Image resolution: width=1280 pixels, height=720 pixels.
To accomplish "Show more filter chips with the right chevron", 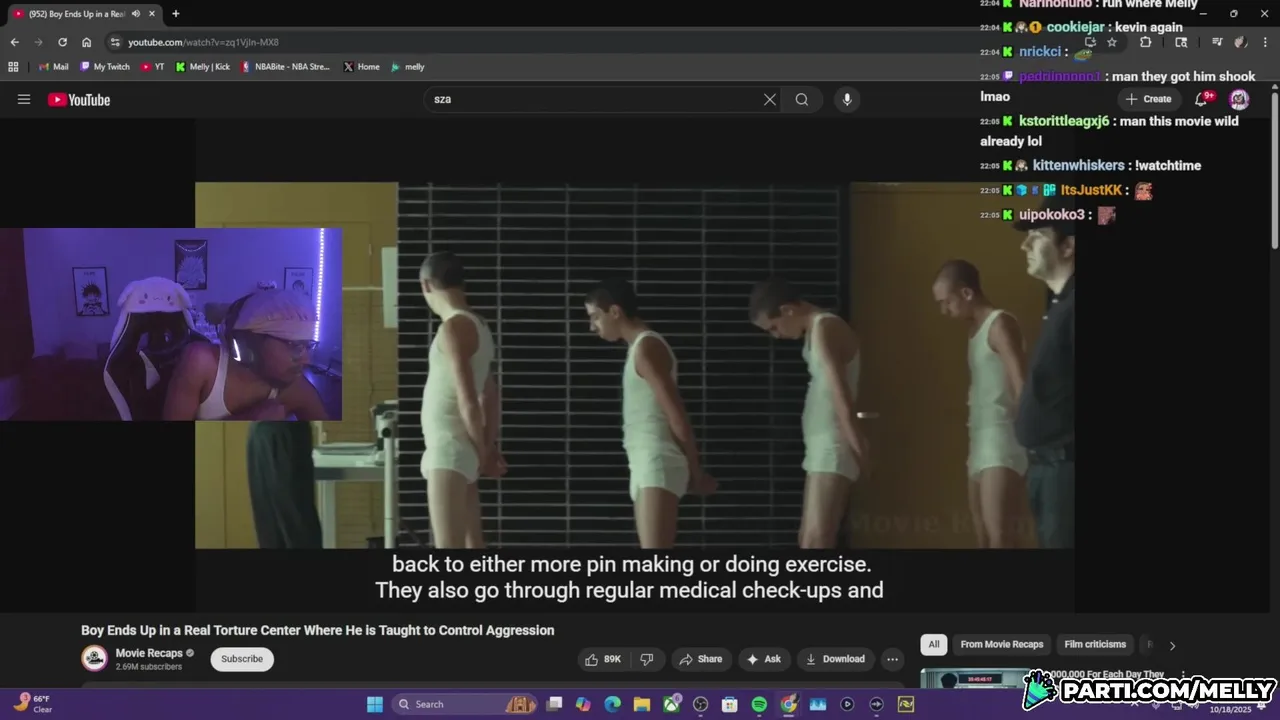I will click(1172, 645).
